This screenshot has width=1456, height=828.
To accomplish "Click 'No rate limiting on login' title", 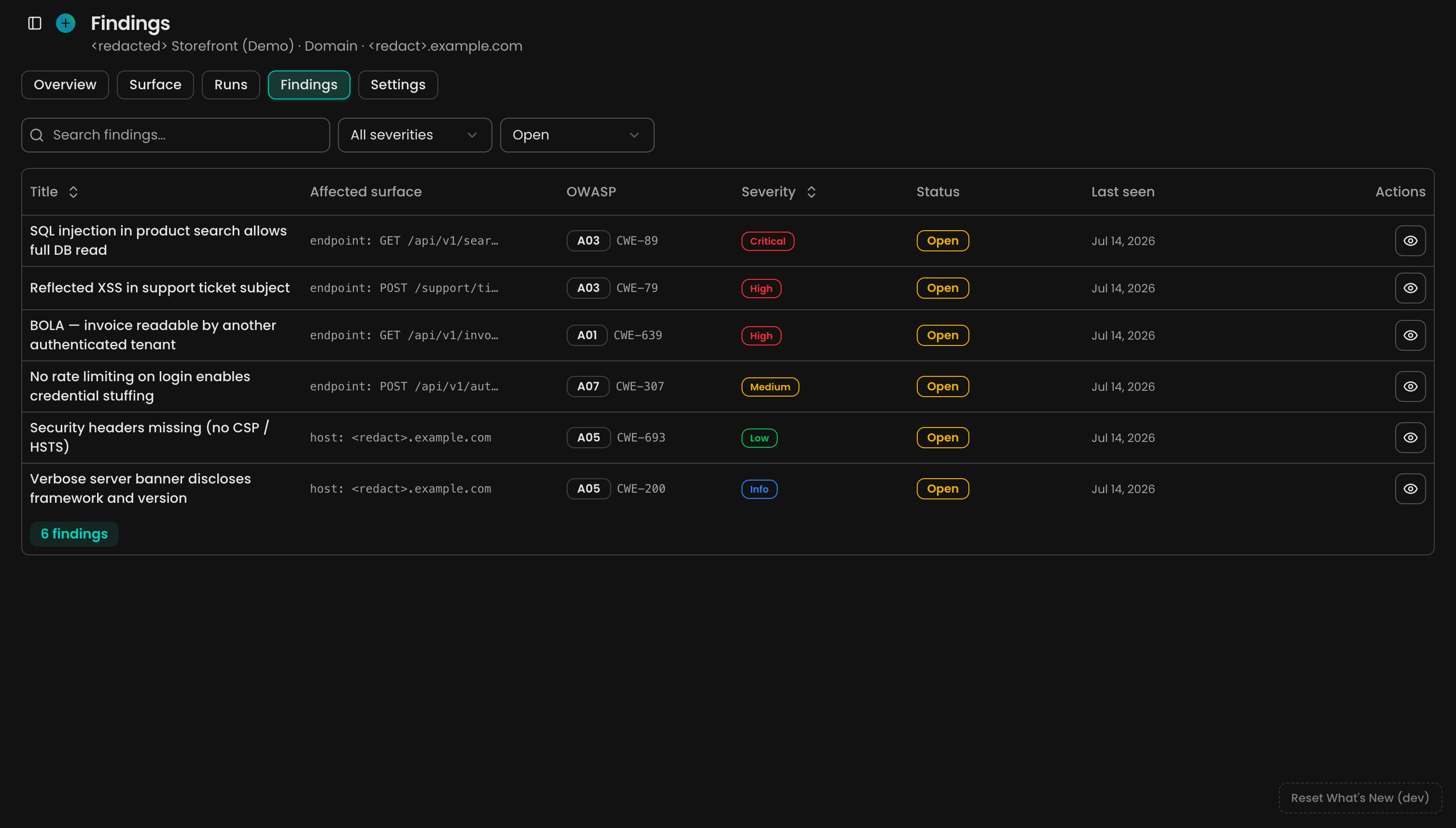I will click(x=140, y=386).
